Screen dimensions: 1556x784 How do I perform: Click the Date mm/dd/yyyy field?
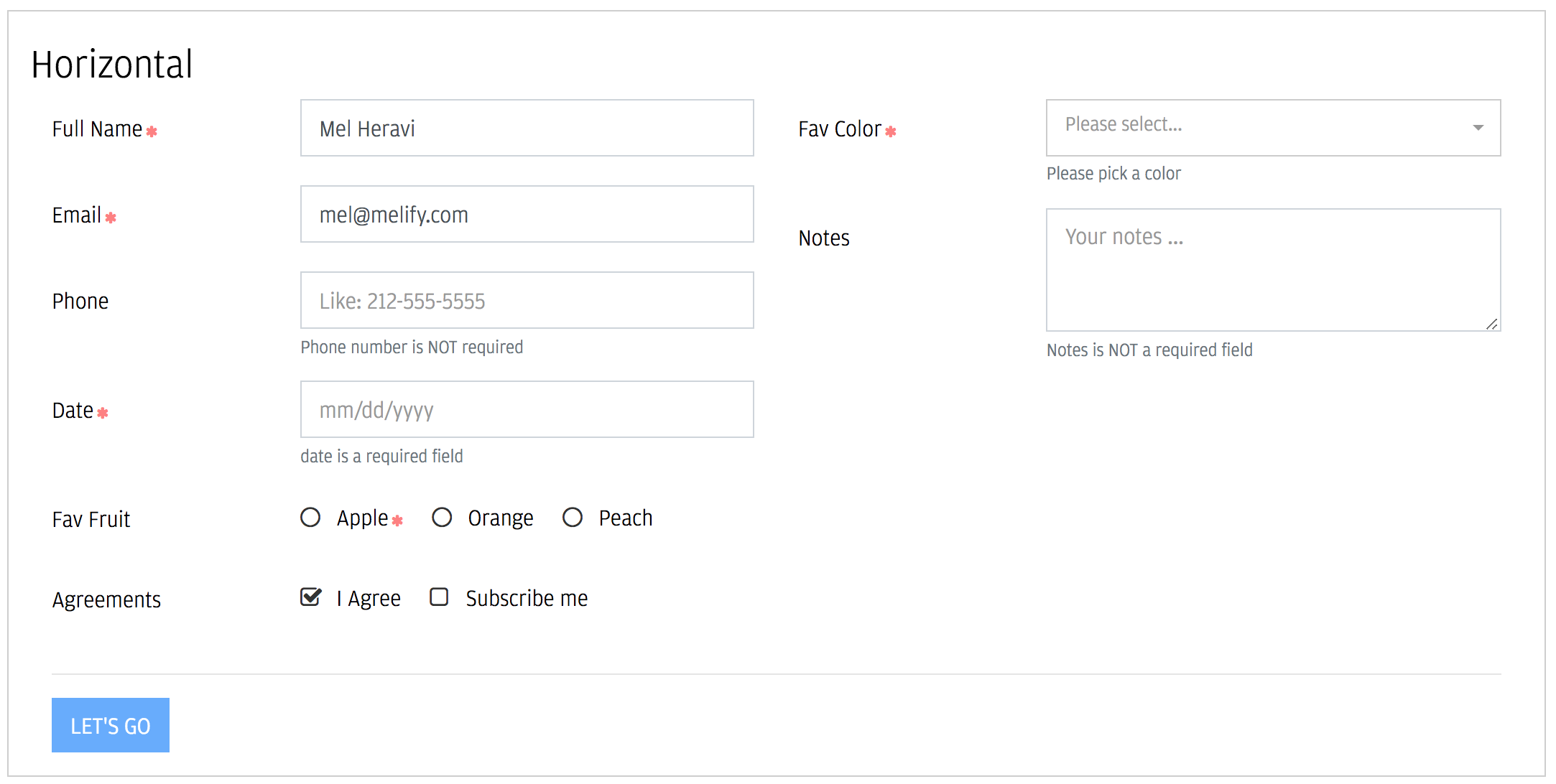pos(527,409)
